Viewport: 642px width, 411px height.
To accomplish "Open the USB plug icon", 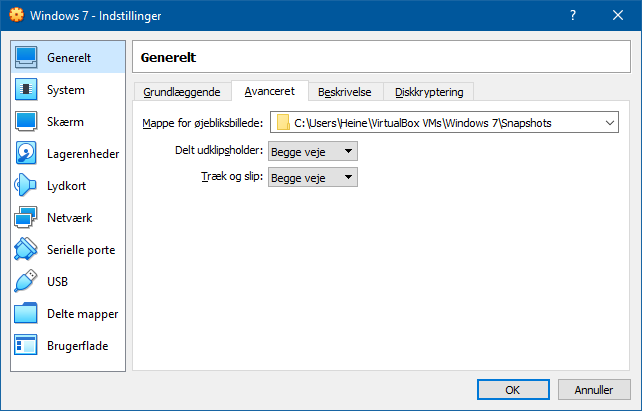I will tap(25, 281).
